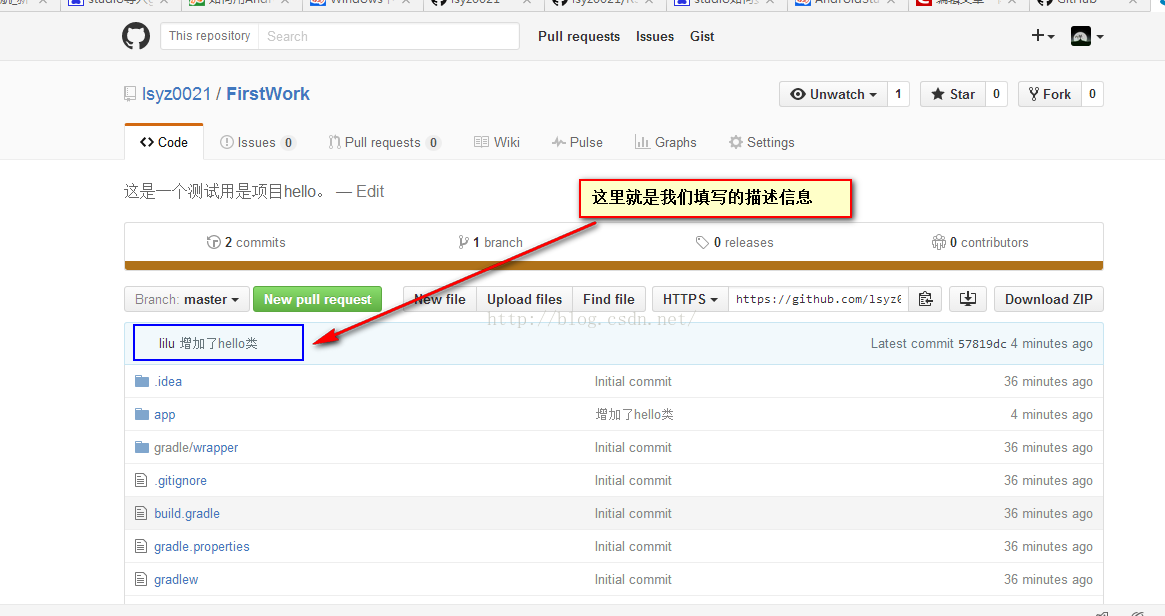This screenshot has height=616, width=1165.
Task: Copy clone URL with the clipboard icon
Action: tap(925, 299)
